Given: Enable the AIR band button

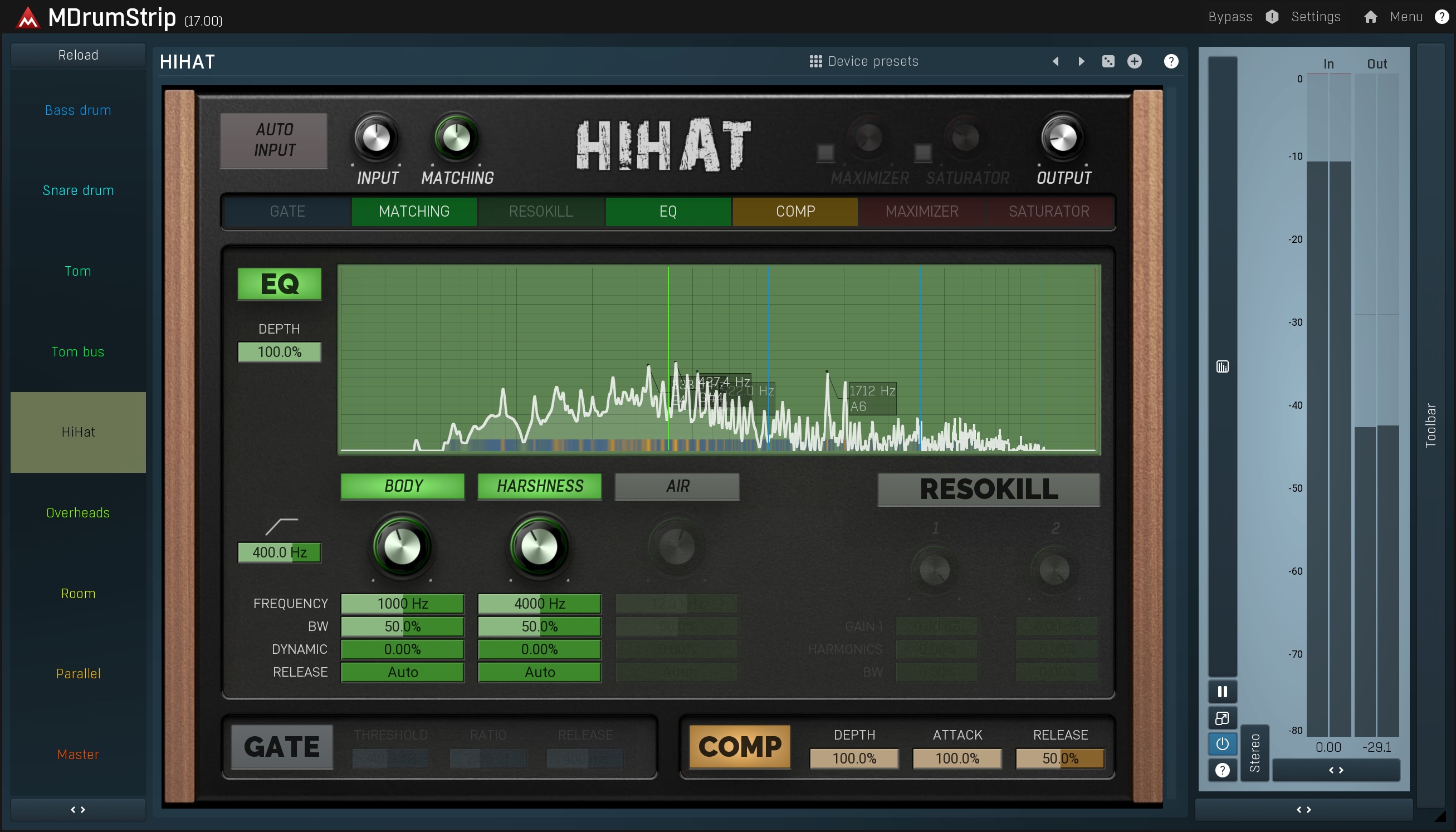Looking at the screenshot, I should point(677,486).
